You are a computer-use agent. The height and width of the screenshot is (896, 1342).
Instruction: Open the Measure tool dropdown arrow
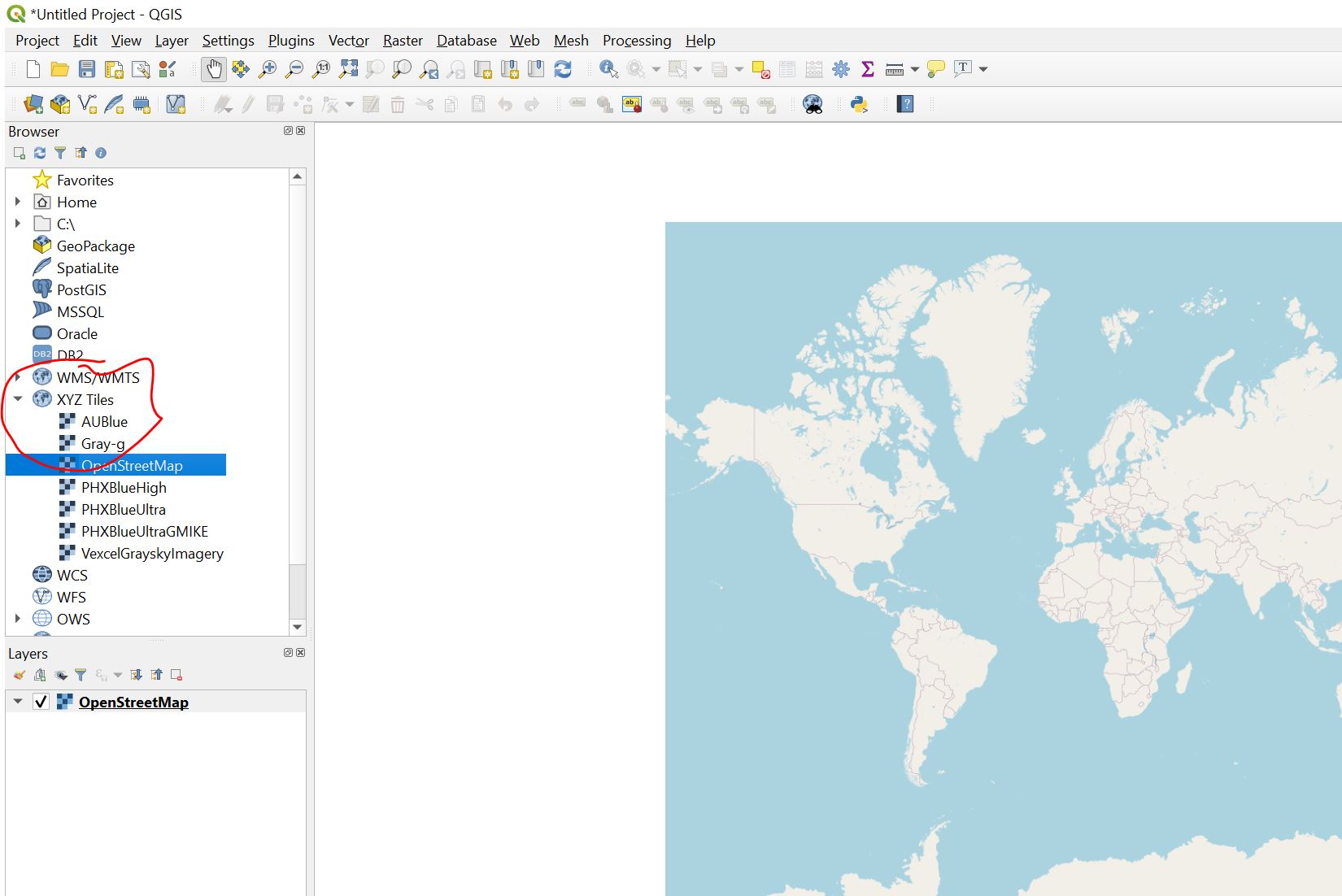(x=915, y=69)
